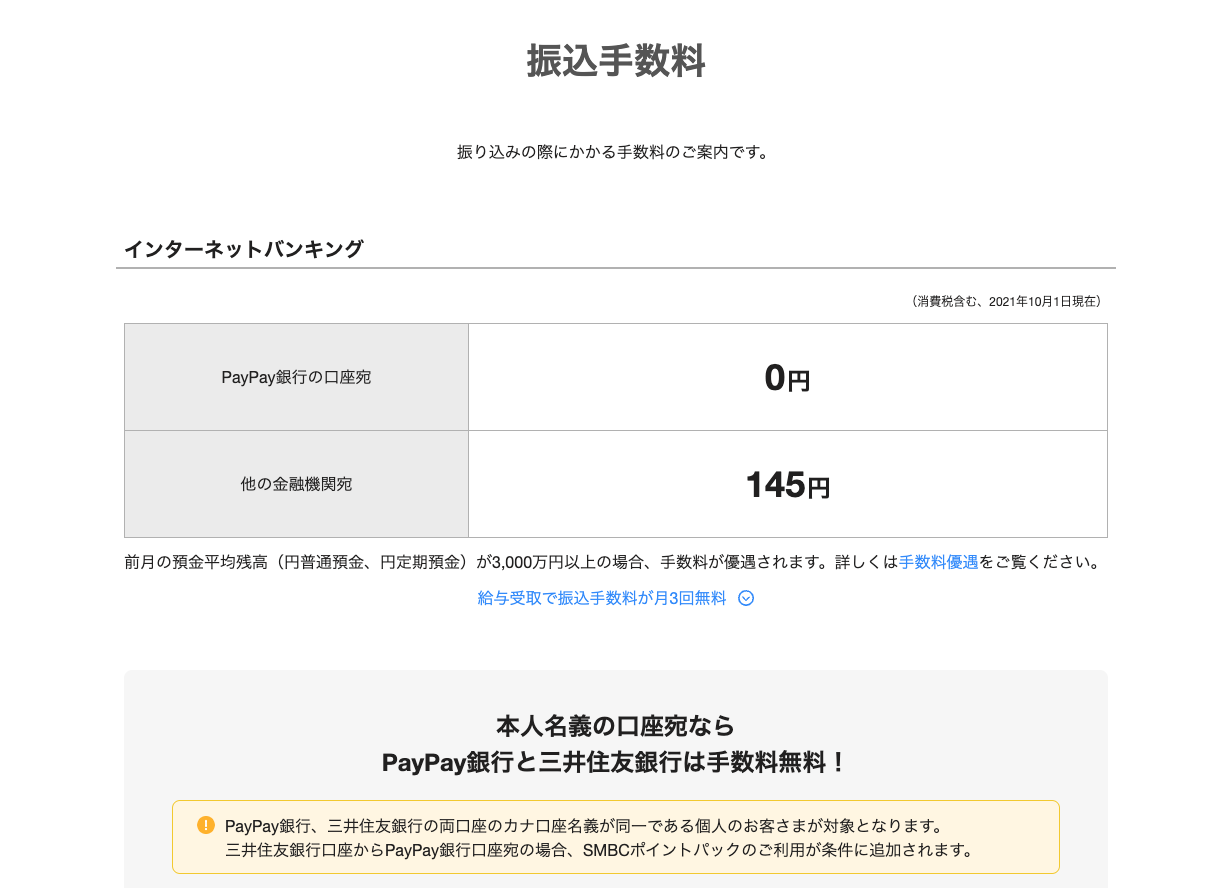Click the horizontal divider under インターネットバンキング
This screenshot has height=888, width=1205.
[x=615, y=267]
